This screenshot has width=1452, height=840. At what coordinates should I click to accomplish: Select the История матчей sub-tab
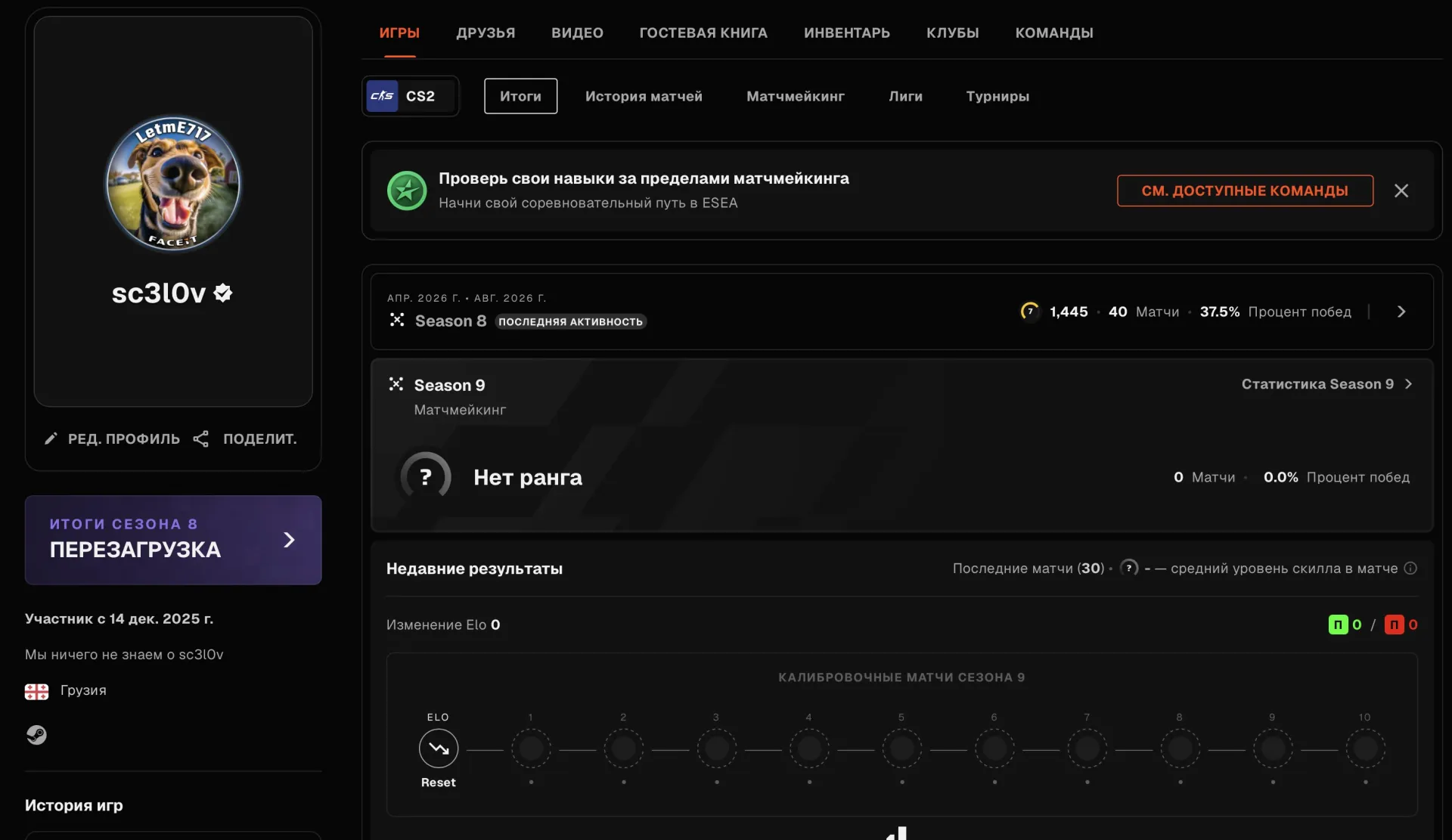(x=644, y=96)
